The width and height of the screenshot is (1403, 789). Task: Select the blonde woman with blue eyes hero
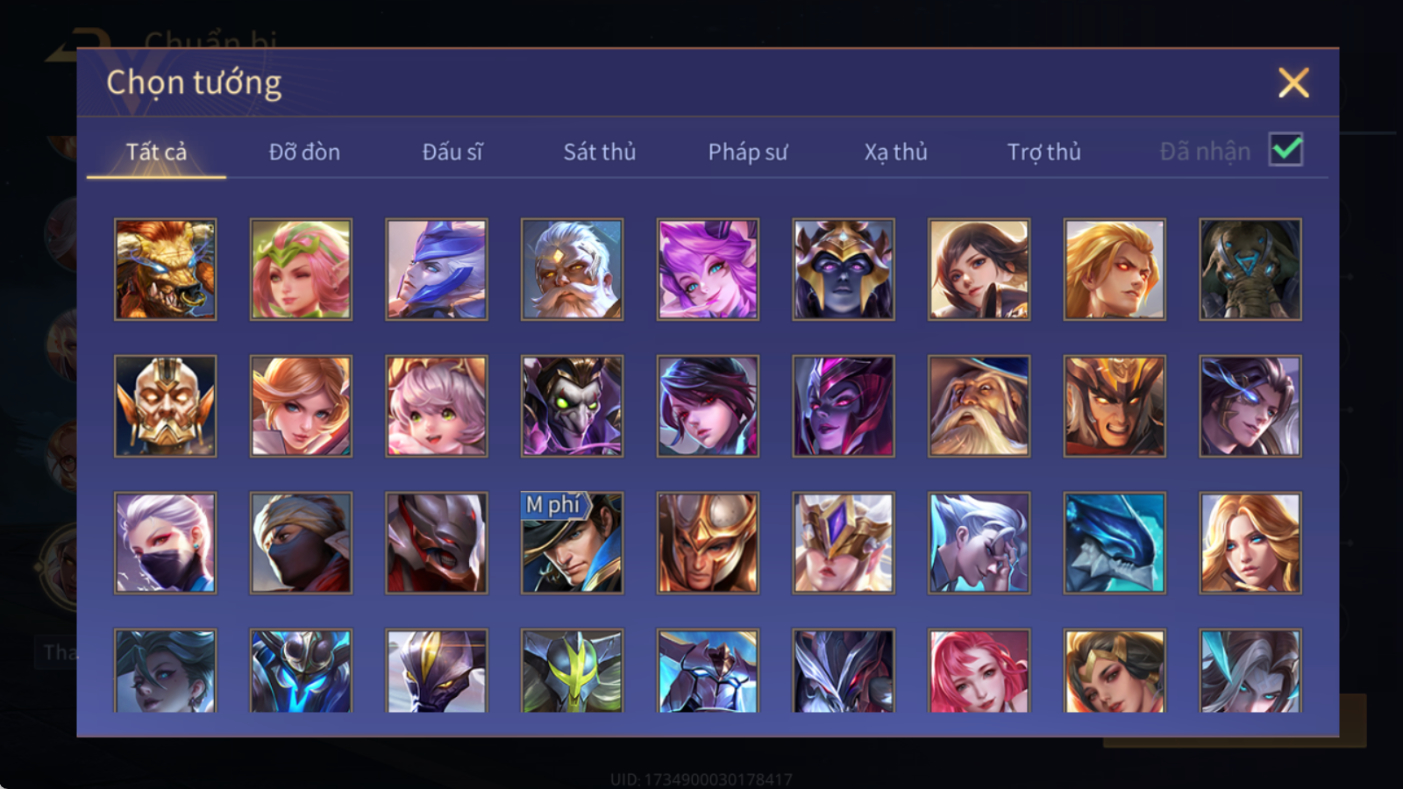pyautogui.click(x=1250, y=543)
